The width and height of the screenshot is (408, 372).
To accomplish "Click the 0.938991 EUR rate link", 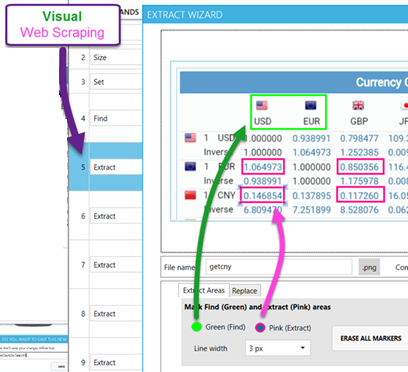I will click(311, 138).
